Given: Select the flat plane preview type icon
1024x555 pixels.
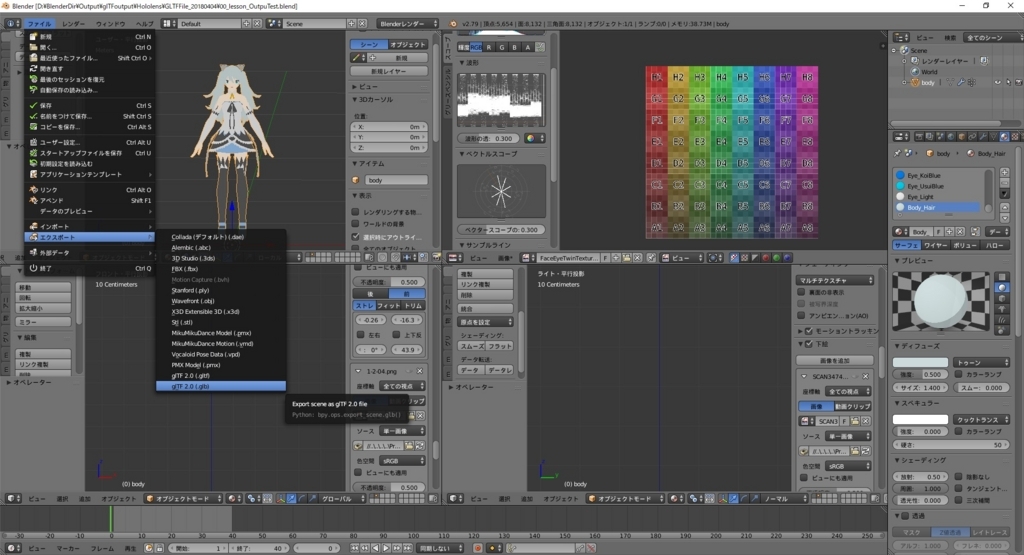Looking at the screenshot, I should 1003,277.
